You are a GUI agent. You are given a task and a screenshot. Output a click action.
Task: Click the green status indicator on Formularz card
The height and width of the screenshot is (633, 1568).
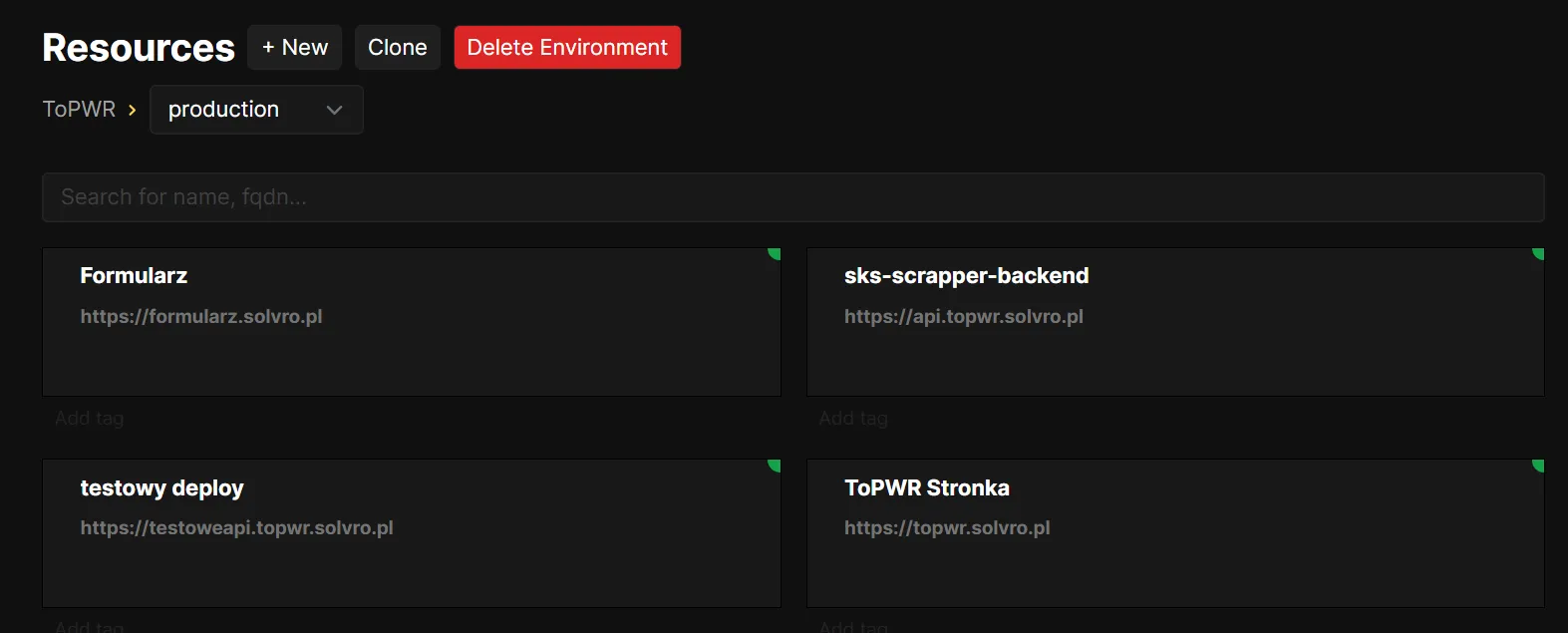775,253
